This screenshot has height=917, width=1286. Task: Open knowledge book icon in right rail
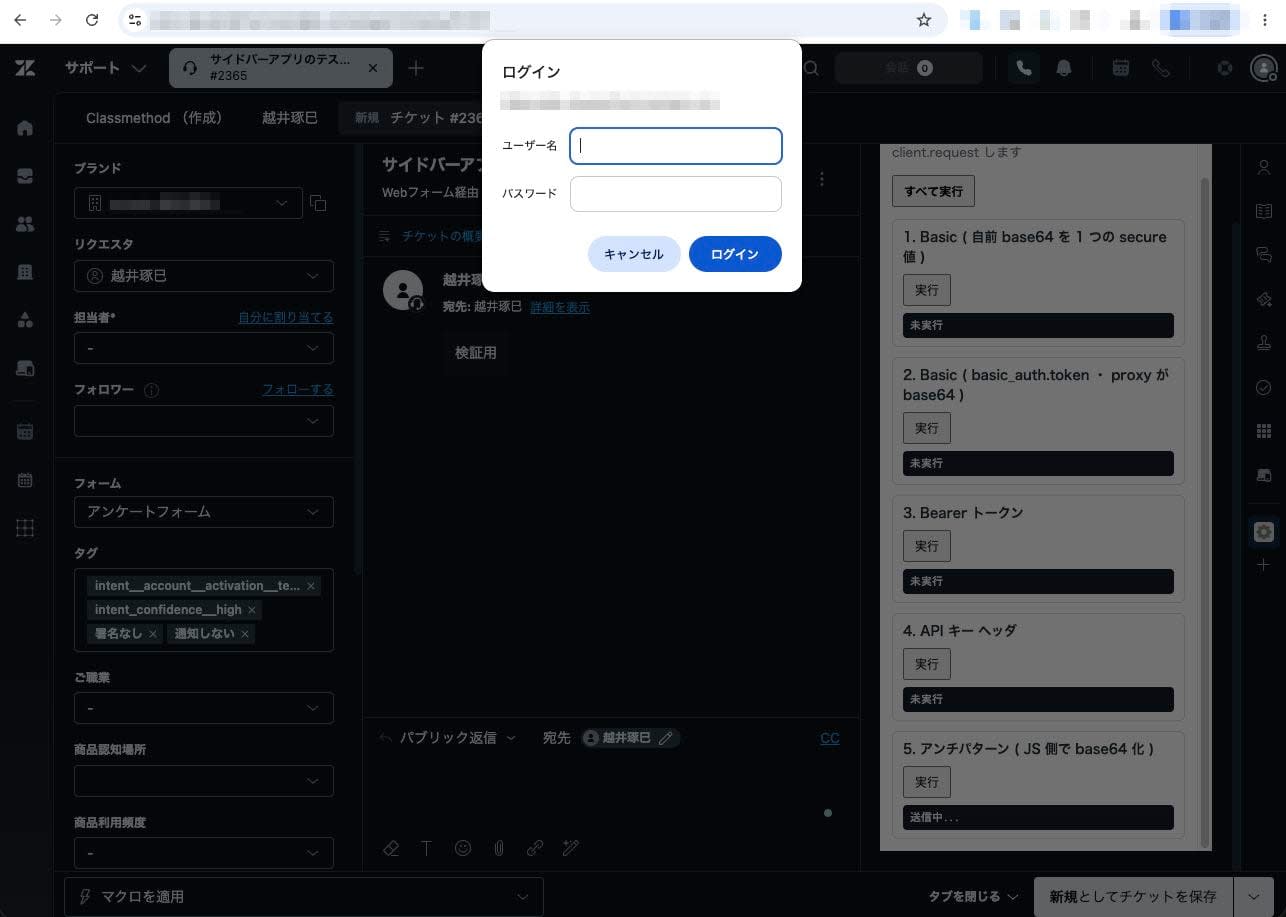click(1264, 211)
